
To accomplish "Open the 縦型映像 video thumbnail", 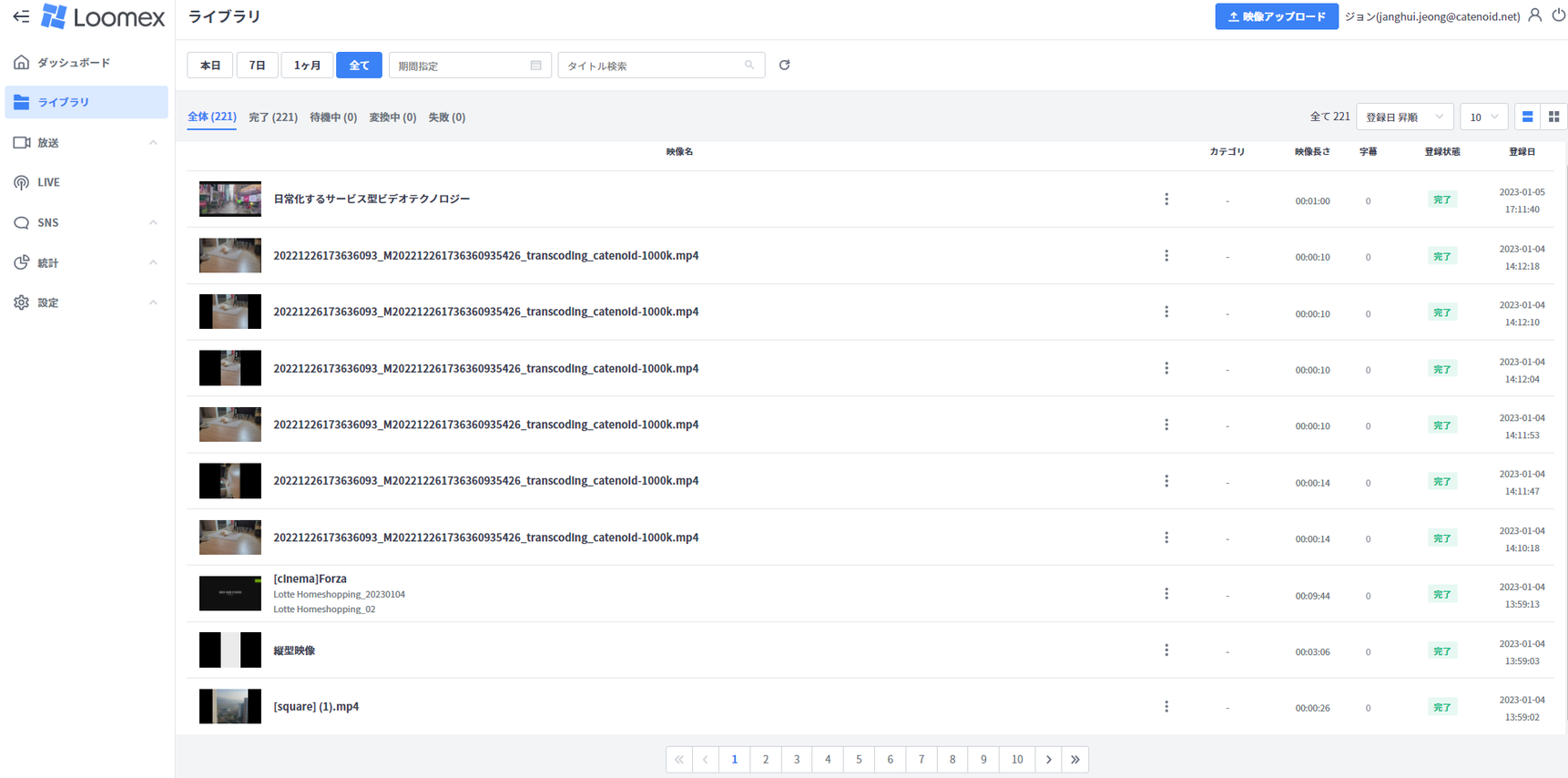I will (230, 650).
